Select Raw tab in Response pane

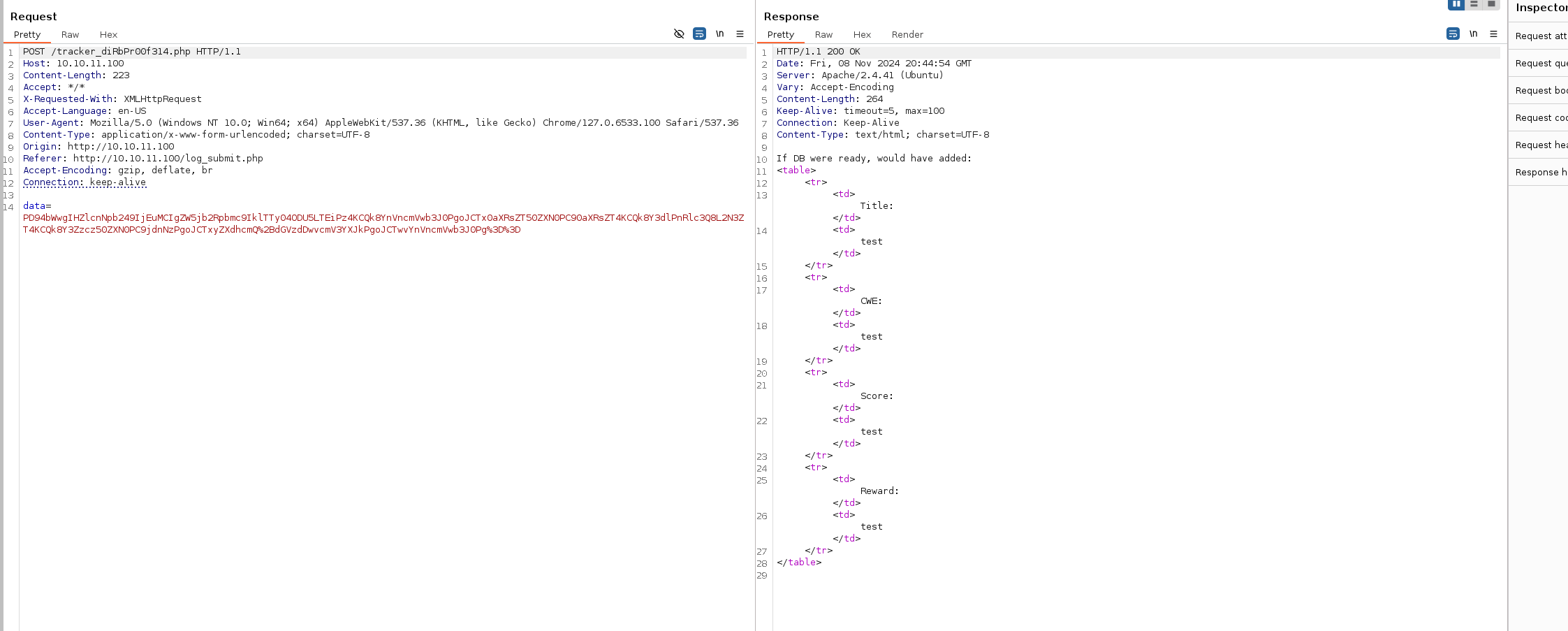pos(823,34)
